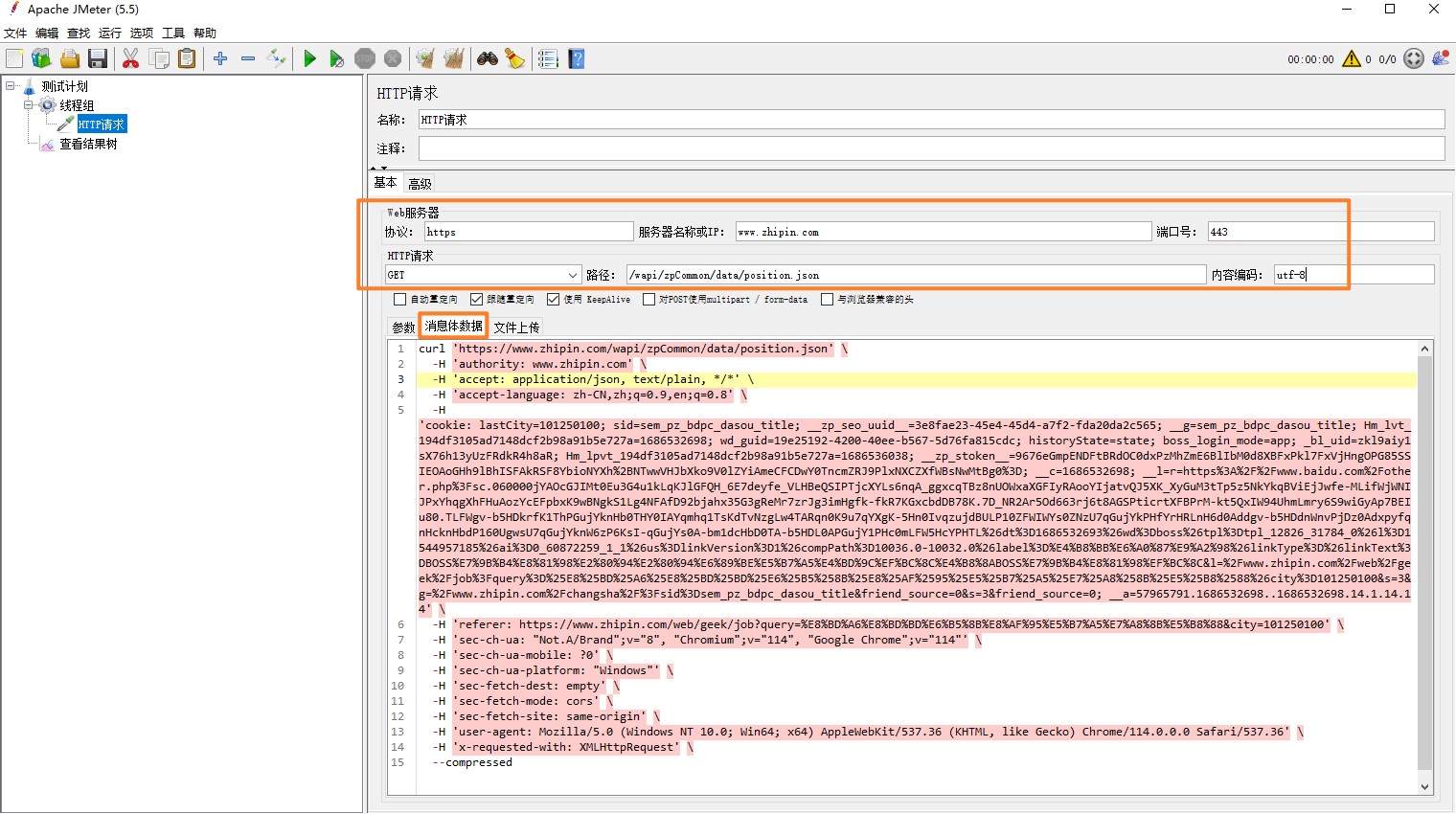Image resolution: width=1456 pixels, height=814 pixels.
Task: Select the HTTP请求 tree node
Action: [102, 124]
